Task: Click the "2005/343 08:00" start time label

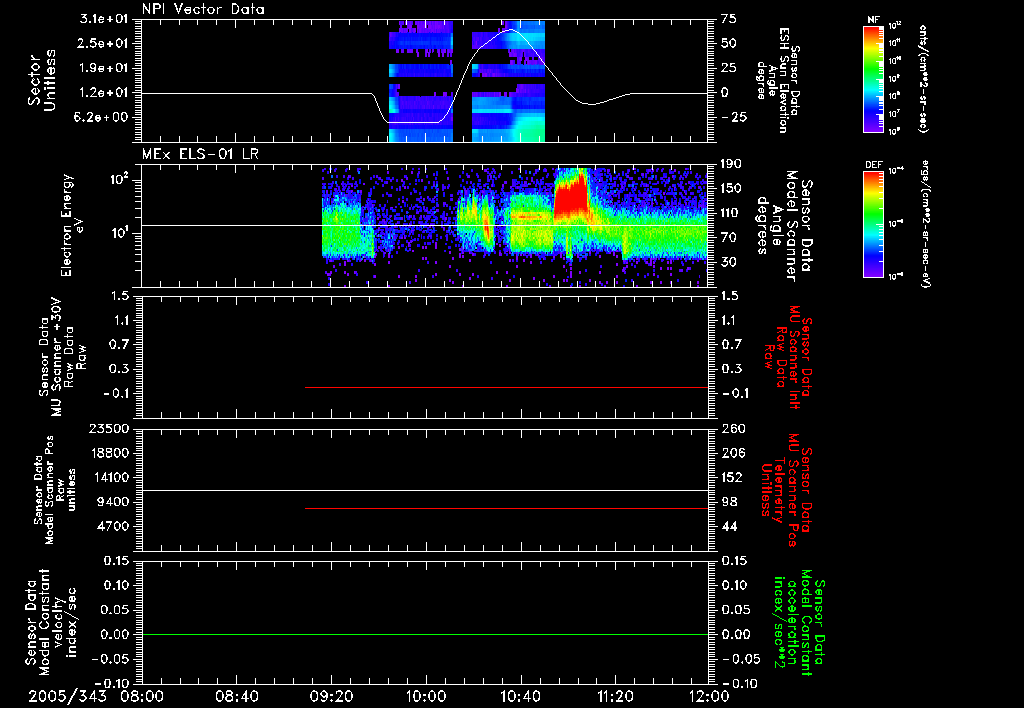Action: [x=96, y=697]
